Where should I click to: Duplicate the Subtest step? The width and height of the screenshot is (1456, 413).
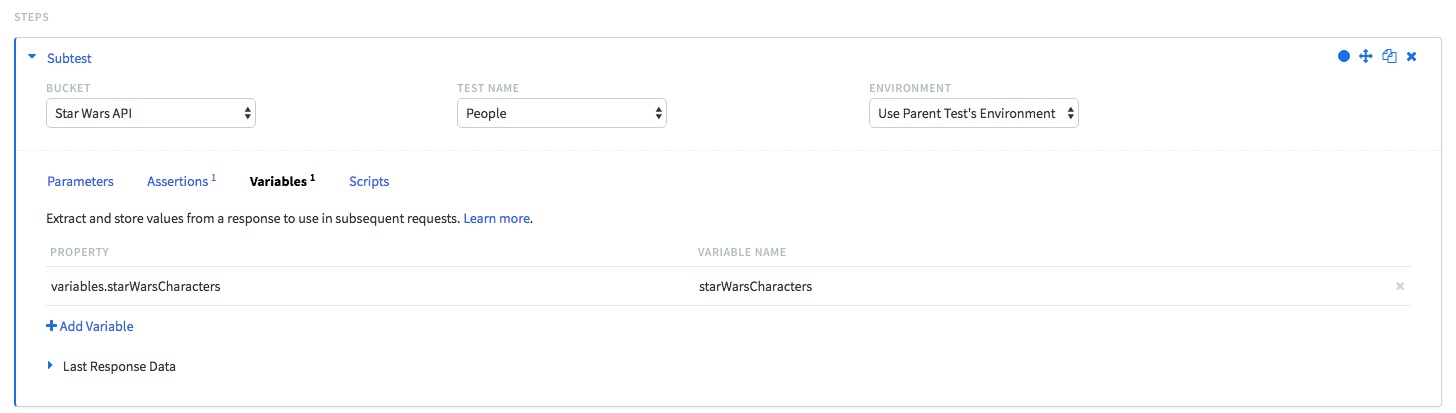pyautogui.click(x=1389, y=57)
